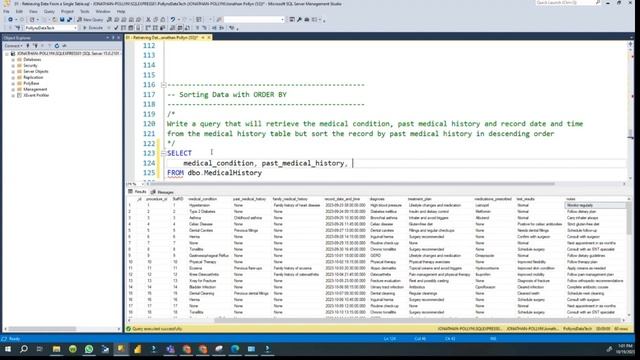Screen dimensions: 640x360
Task: Click the treatment_plan column header
Action: tap(420, 199)
